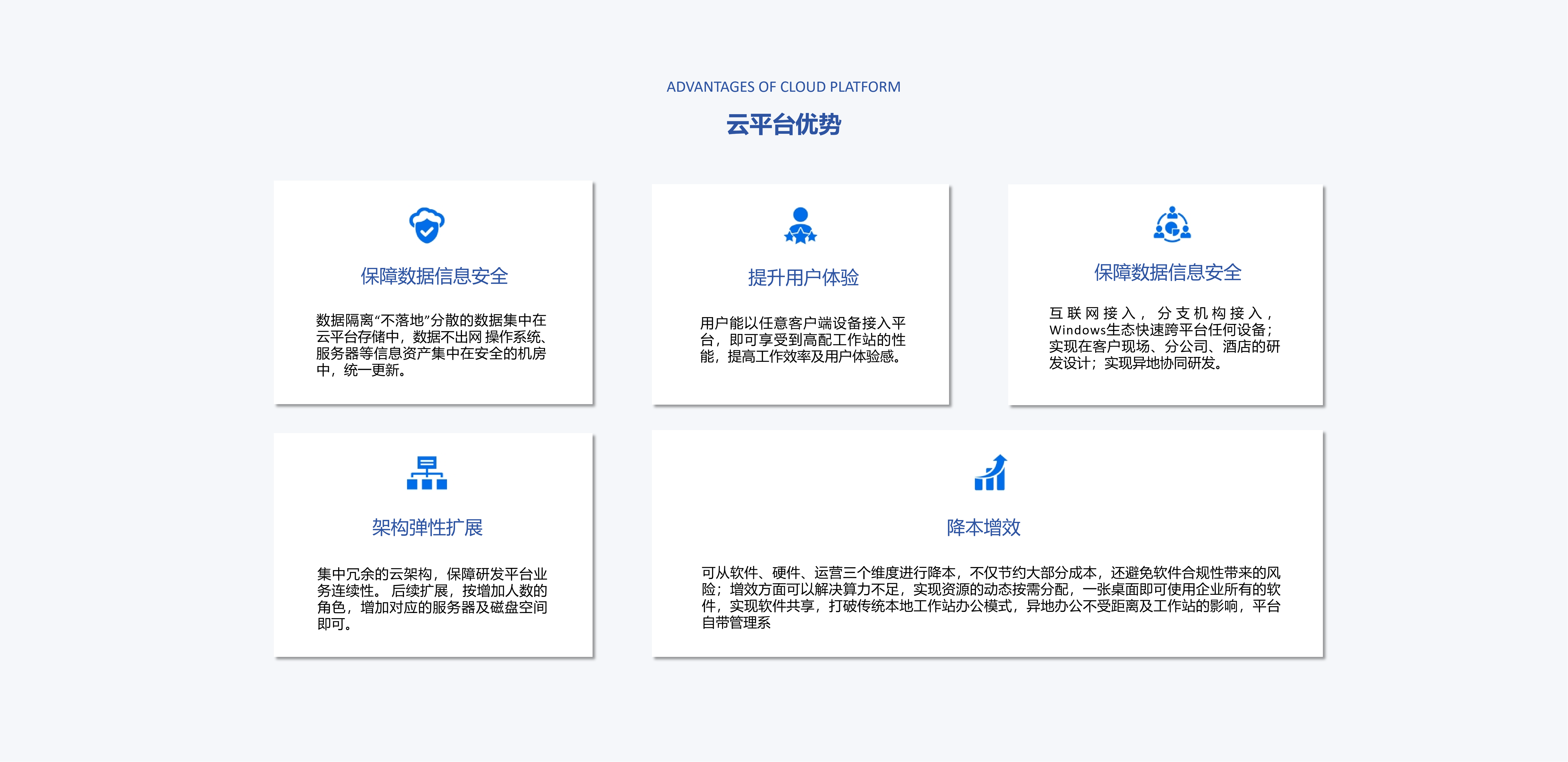The image size is (1568, 762).
Task: Select the paragraph starting with 用户能以任意客户端
Action: 802,339
